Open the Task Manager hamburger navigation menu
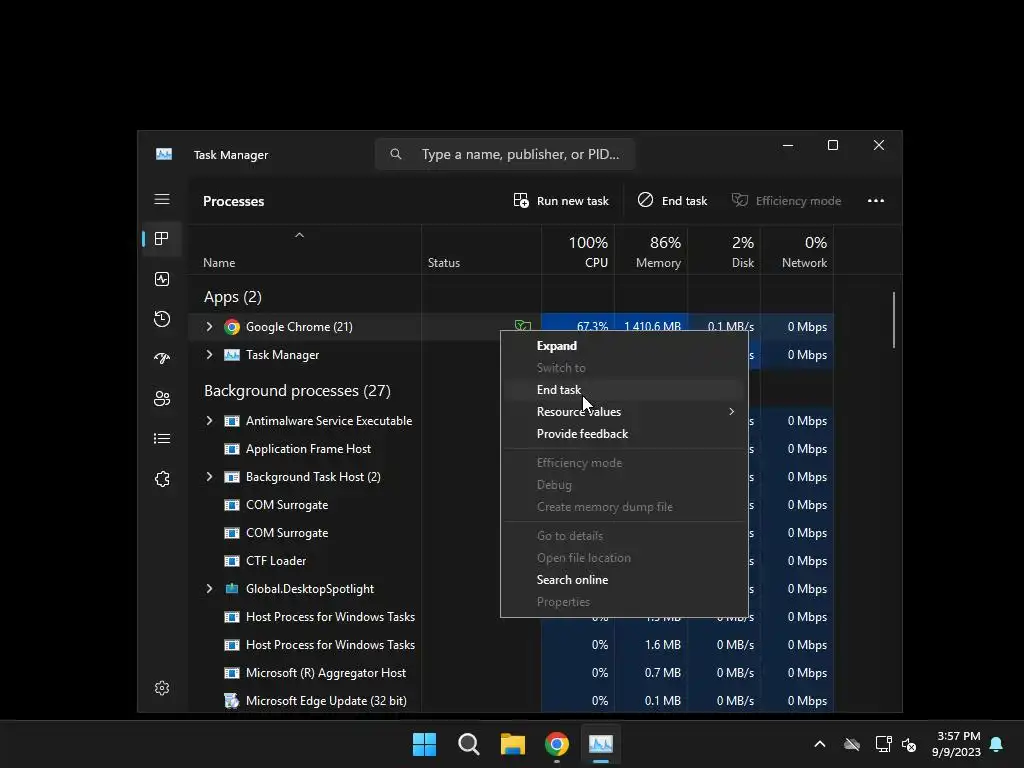The image size is (1024, 768). [162, 199]
